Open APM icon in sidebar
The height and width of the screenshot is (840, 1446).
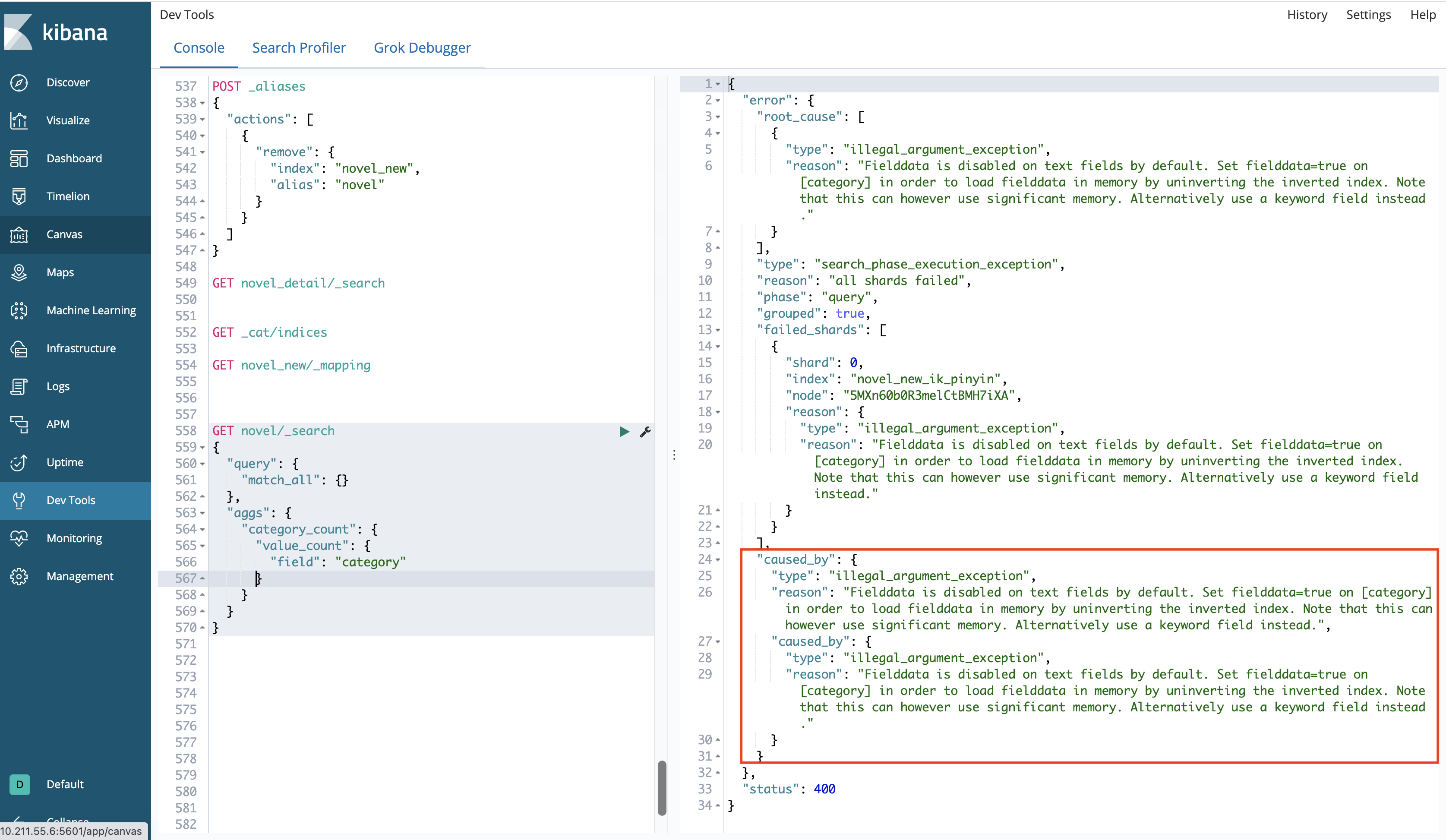tap(19, 424)
